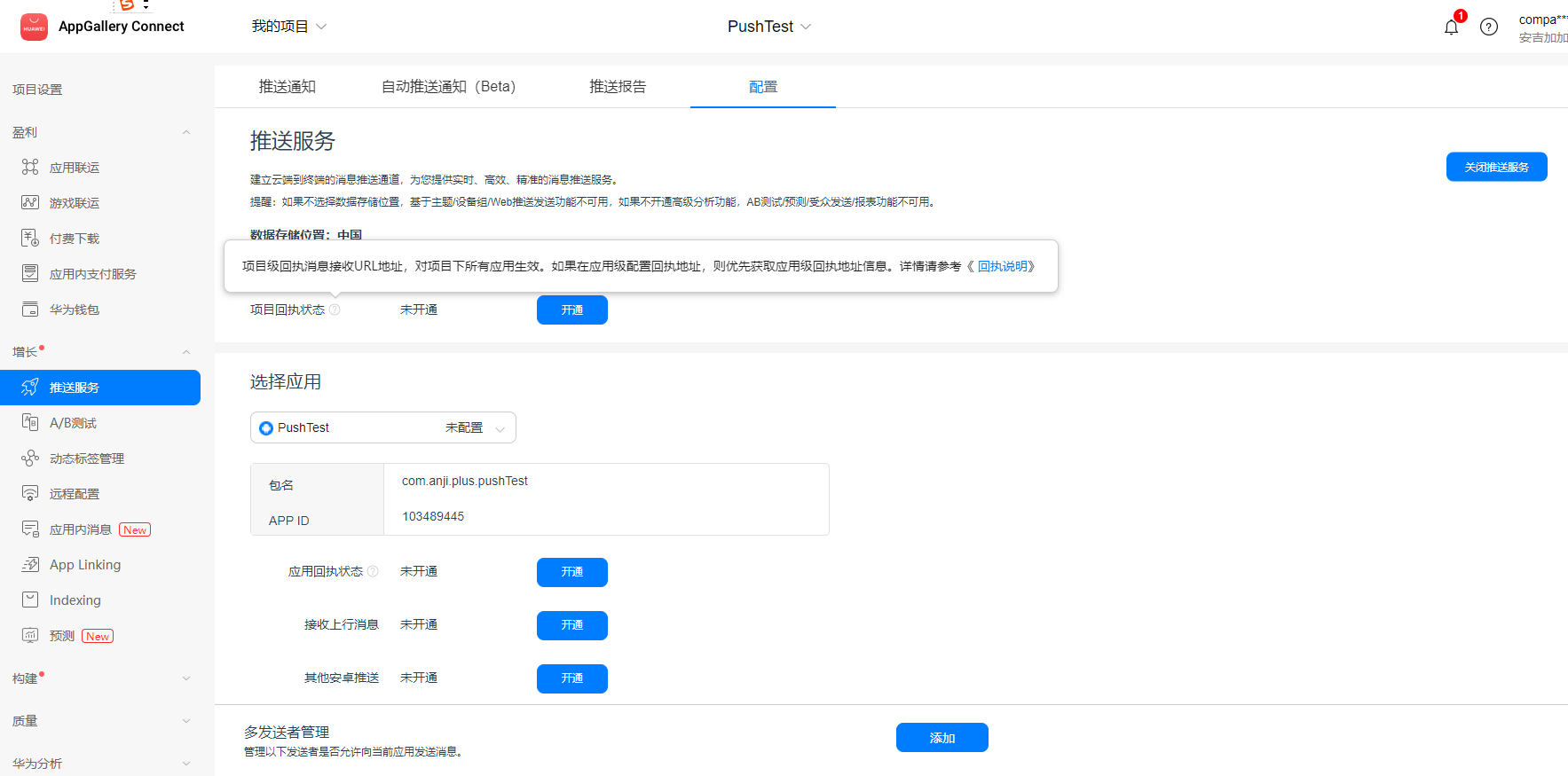Open App Linking in the sidebar
Viewport: 1568px width, 776px height.
tap(84, 565)
